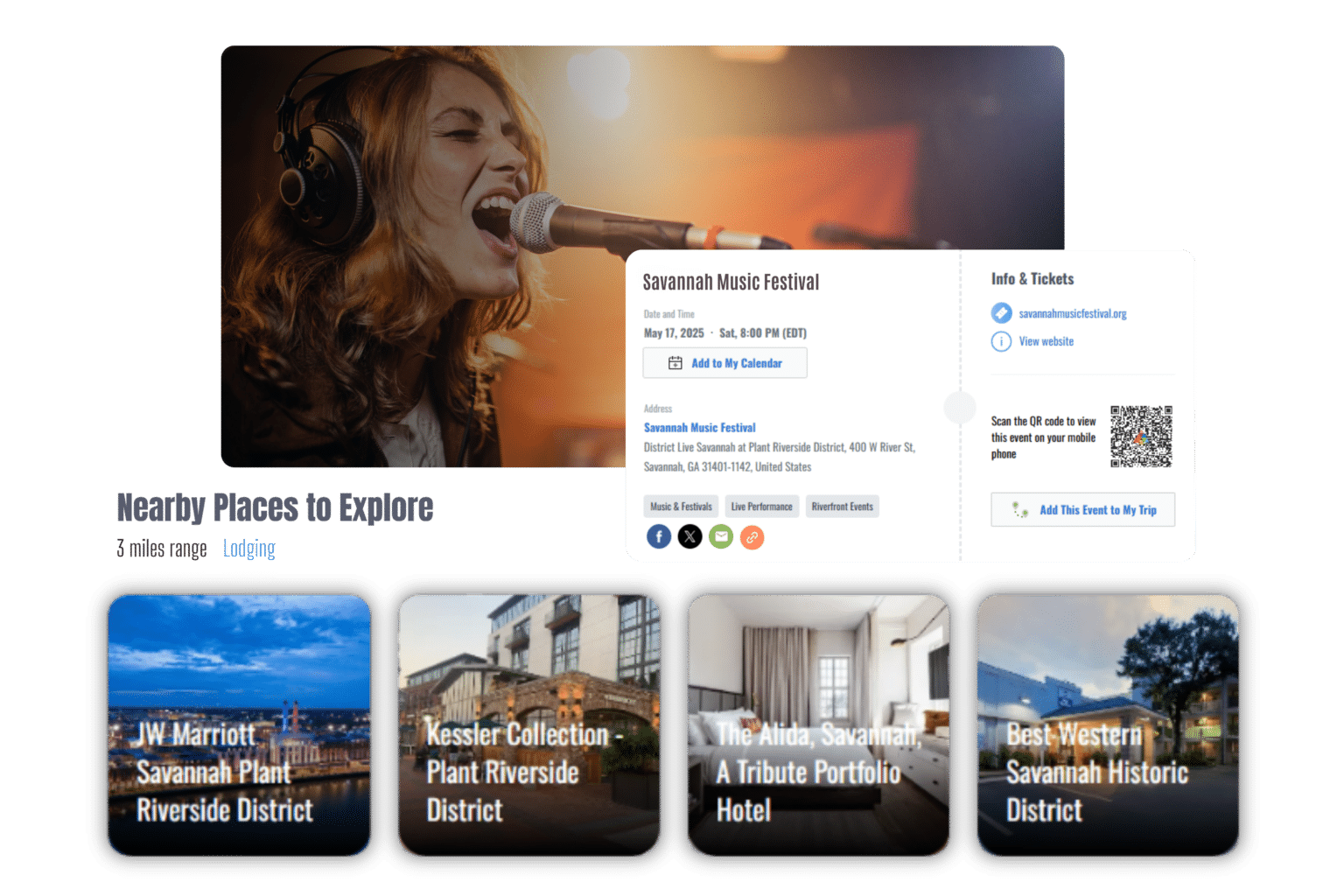Copy the event link with the orange icon
Screen dimensions: 1344x896
[752, 536]
